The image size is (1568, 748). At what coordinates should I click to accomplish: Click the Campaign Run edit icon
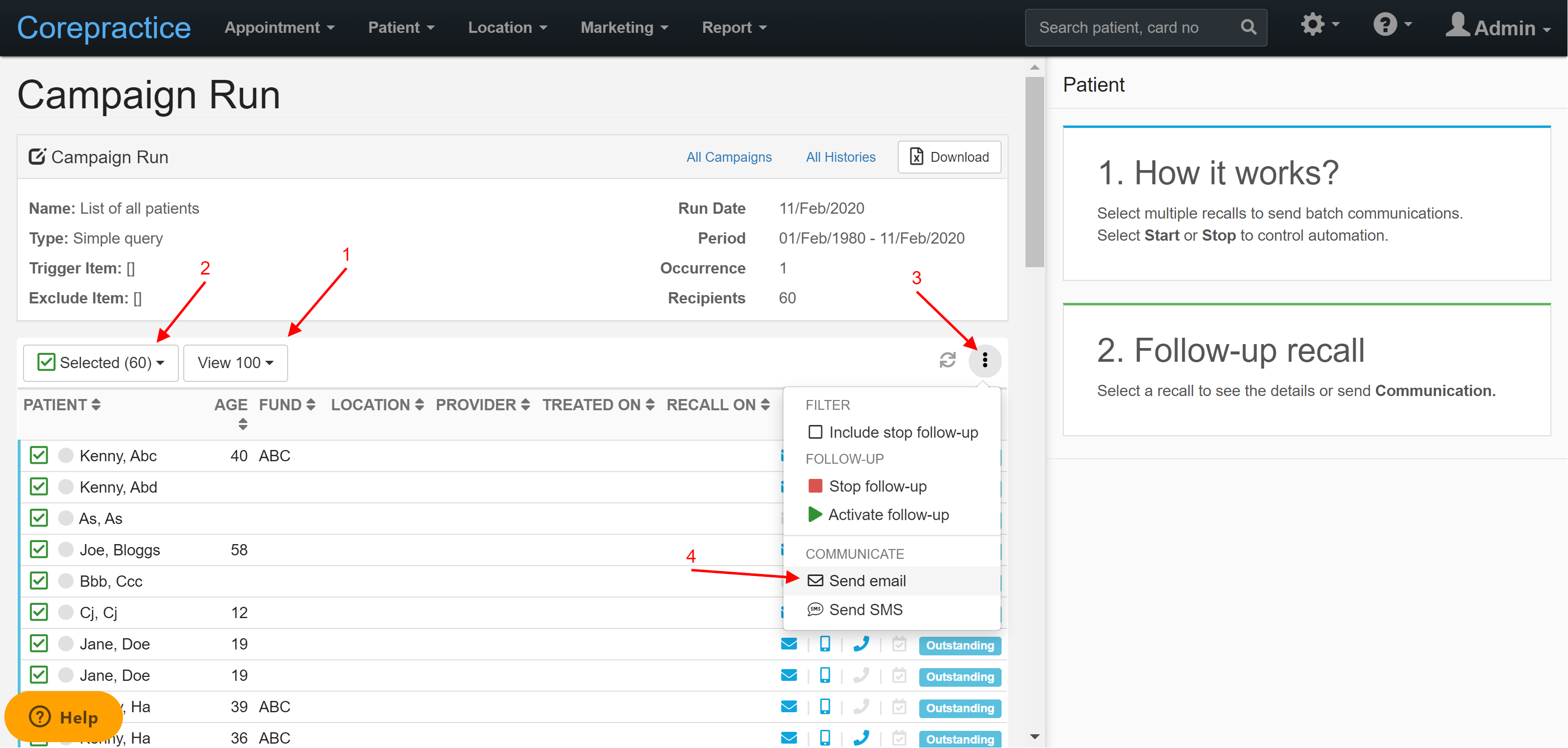[37, 157]
